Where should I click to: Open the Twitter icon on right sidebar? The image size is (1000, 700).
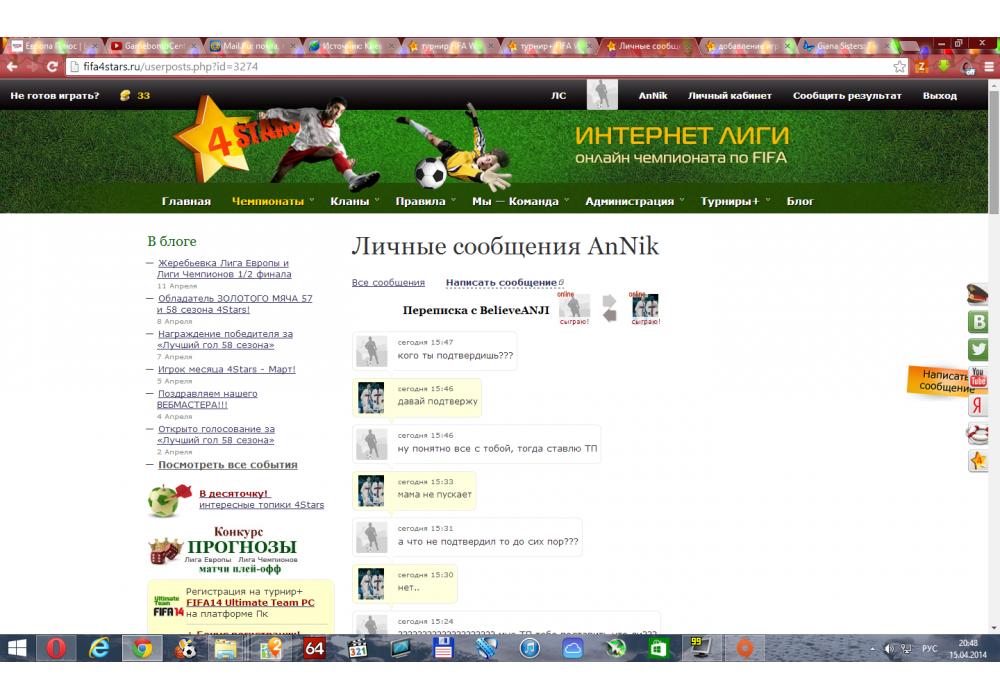click(978, 349)
